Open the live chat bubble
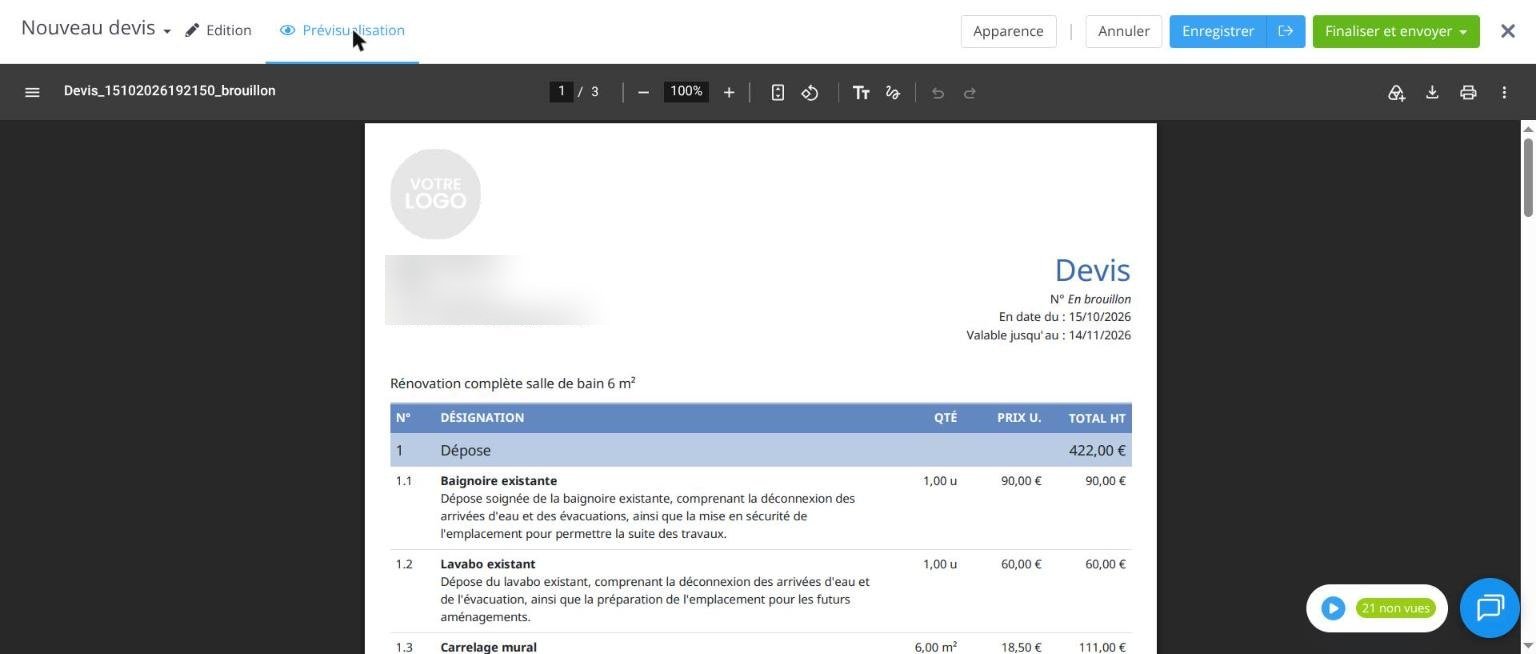 point(1490,608)
